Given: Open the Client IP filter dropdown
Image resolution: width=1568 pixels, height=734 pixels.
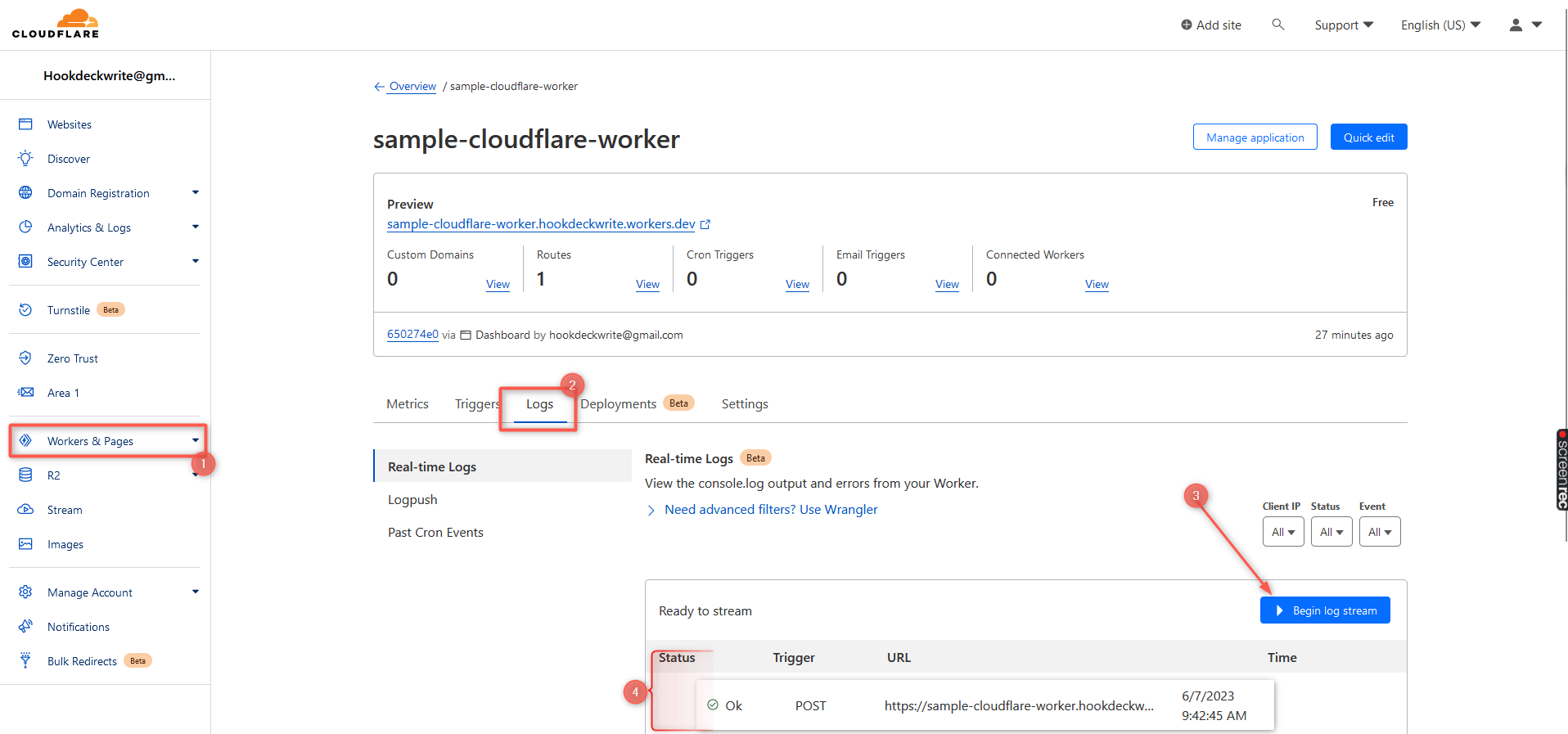Looking at the screenshot, I should (1283, 532).
